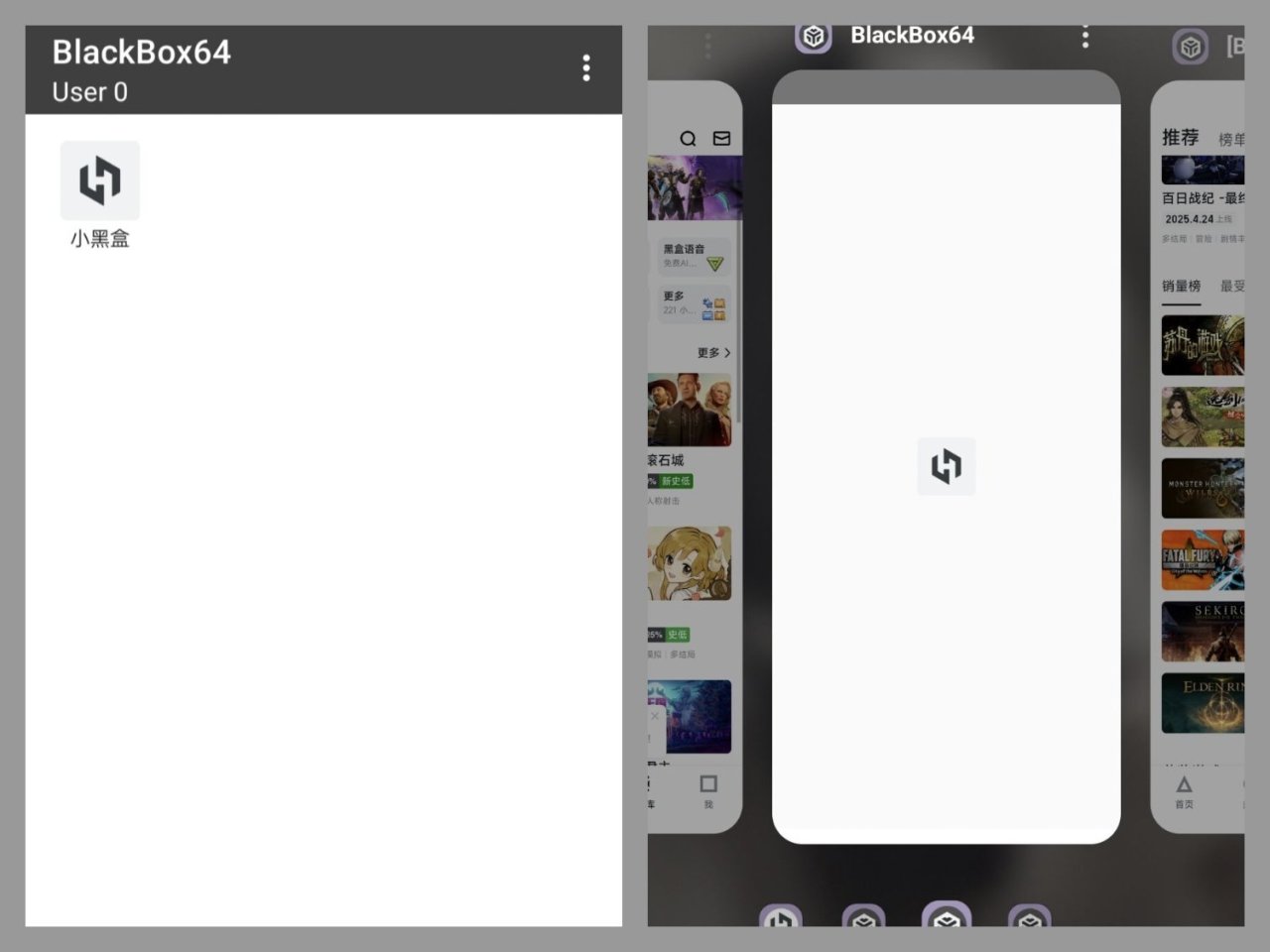The image size is (1270, 952).
Task: Open the overflow menu beside User 0
Action: [586, 67]
